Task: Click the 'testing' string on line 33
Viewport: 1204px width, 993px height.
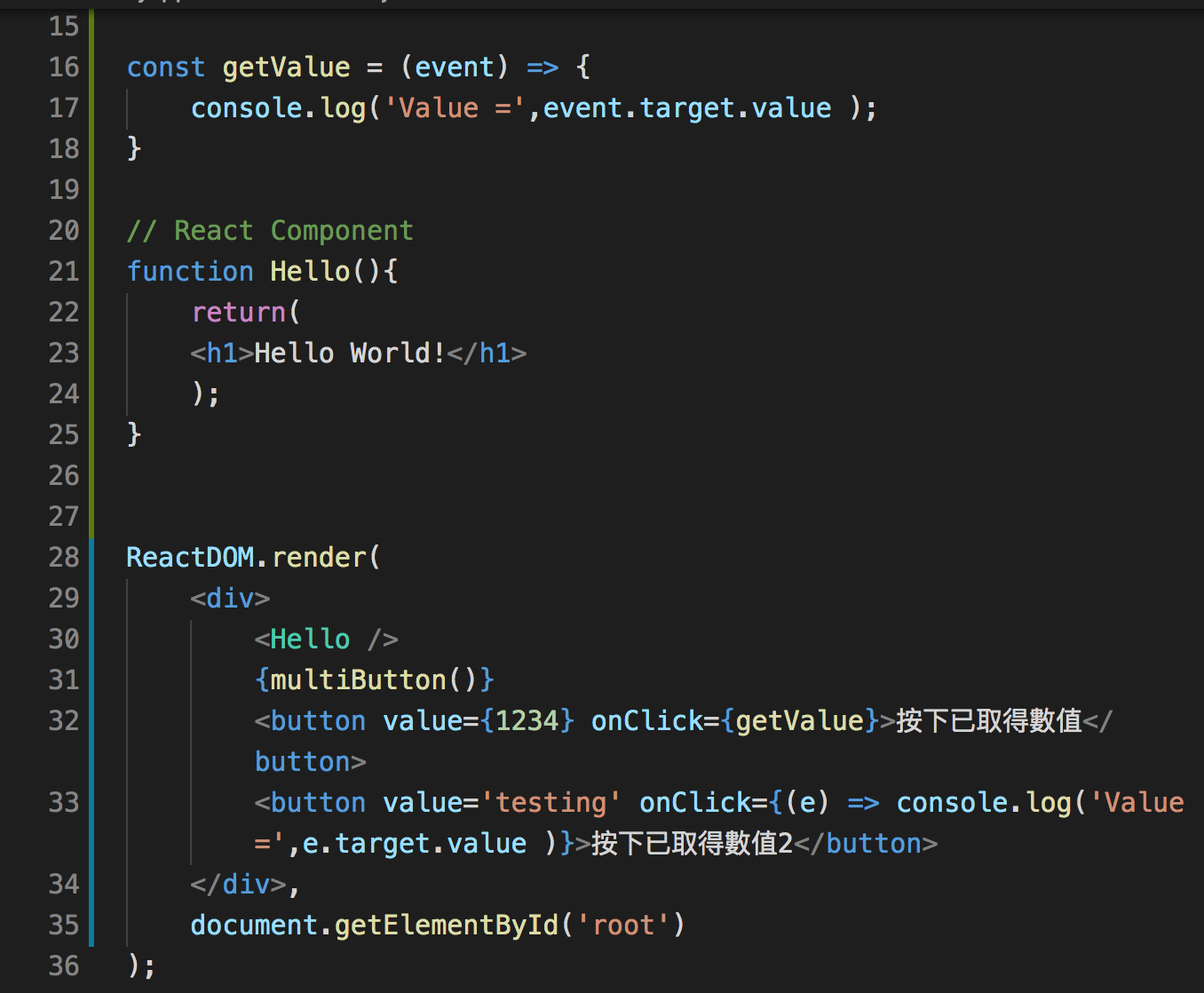Action: pos(551,803)
